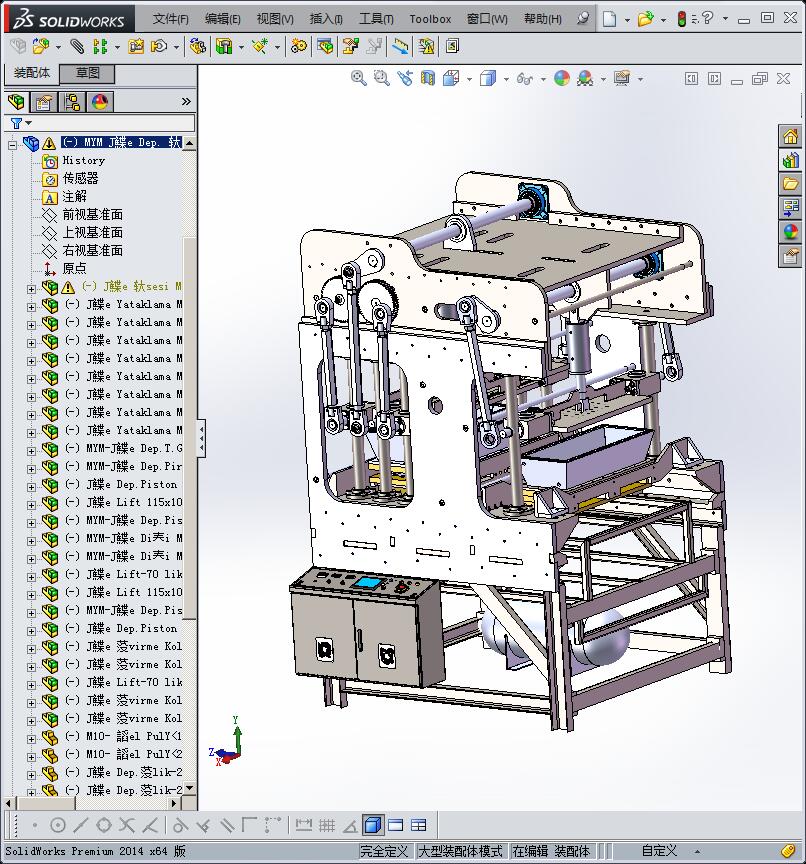The height and width of the screenshot is (864, 806).
Task: Switch to the 草图 tab
Action: (x=87, y=73)
